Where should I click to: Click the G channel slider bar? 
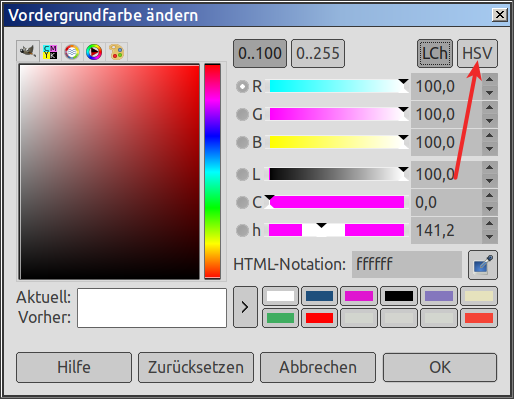point(337,114)
